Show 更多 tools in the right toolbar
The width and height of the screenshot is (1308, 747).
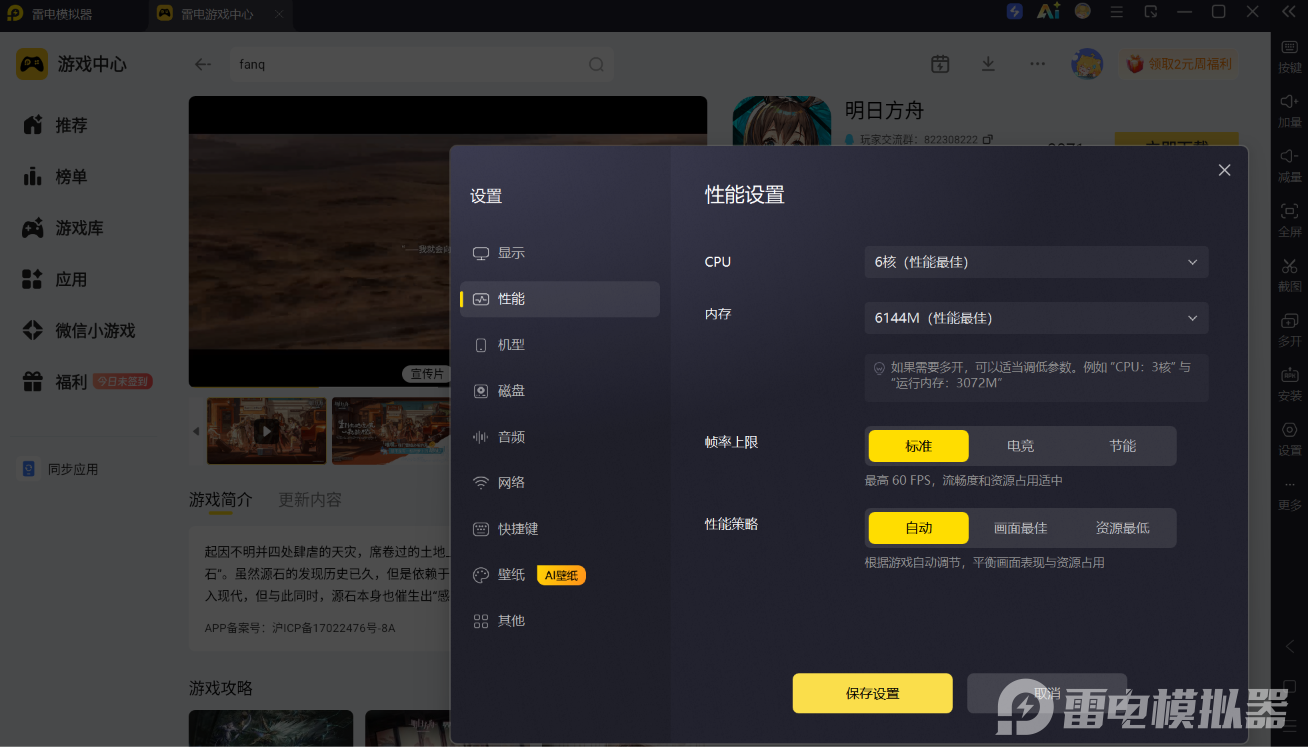coord(1290,494)
